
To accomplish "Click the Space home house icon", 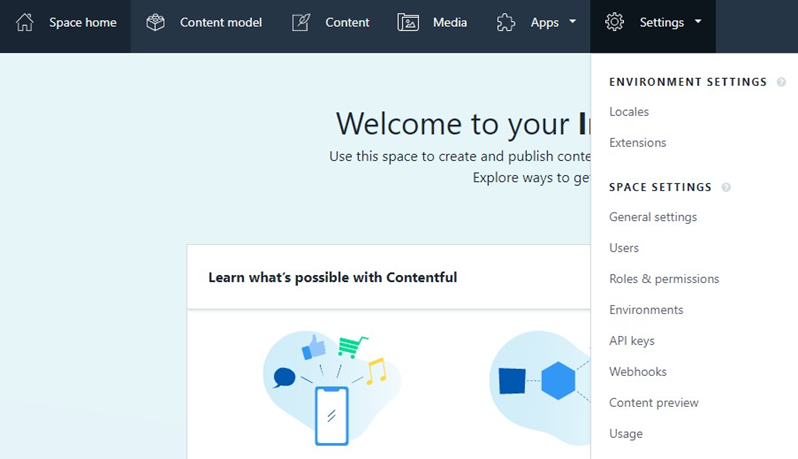I will tap(25, 22).
